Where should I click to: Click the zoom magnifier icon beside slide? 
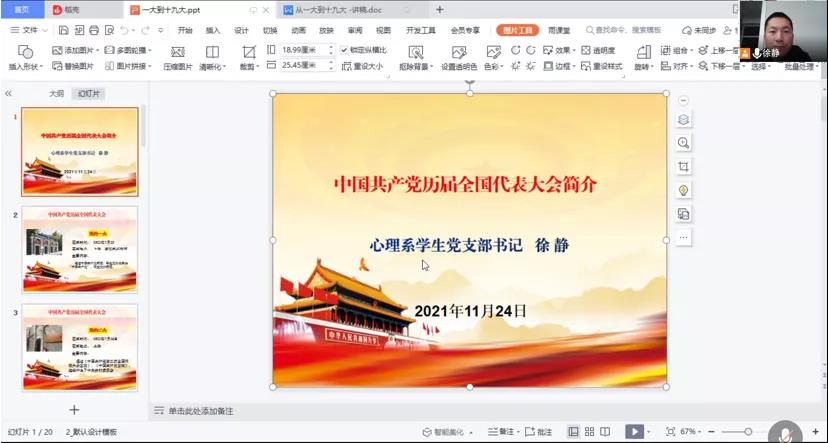tap(683, 143)
